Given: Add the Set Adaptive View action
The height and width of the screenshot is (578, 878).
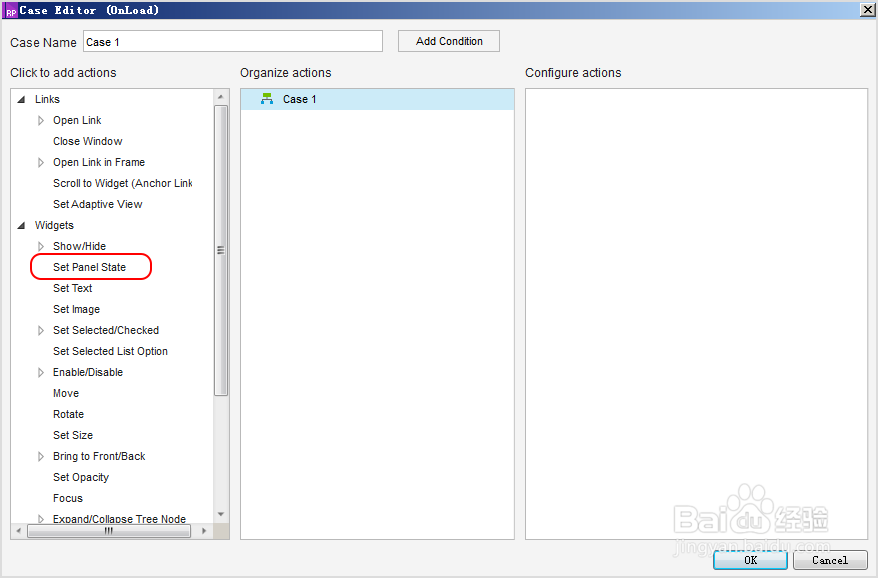Looking at the screenshot, I should pyautogui.click(x=97, y=204).
